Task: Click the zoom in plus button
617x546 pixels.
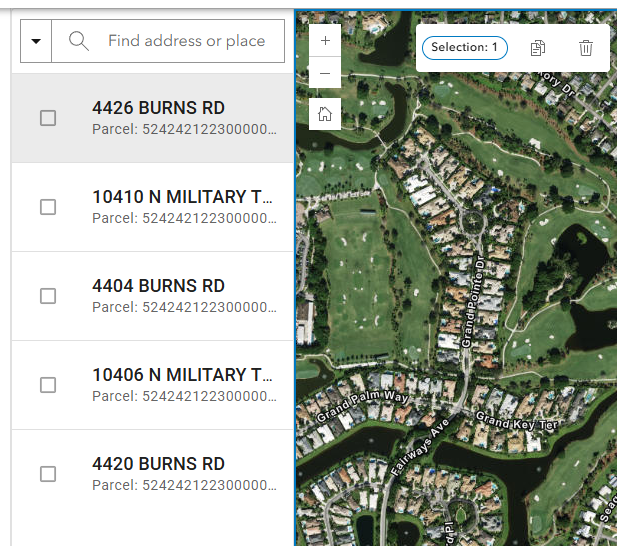Action: (x=325, y=41)
